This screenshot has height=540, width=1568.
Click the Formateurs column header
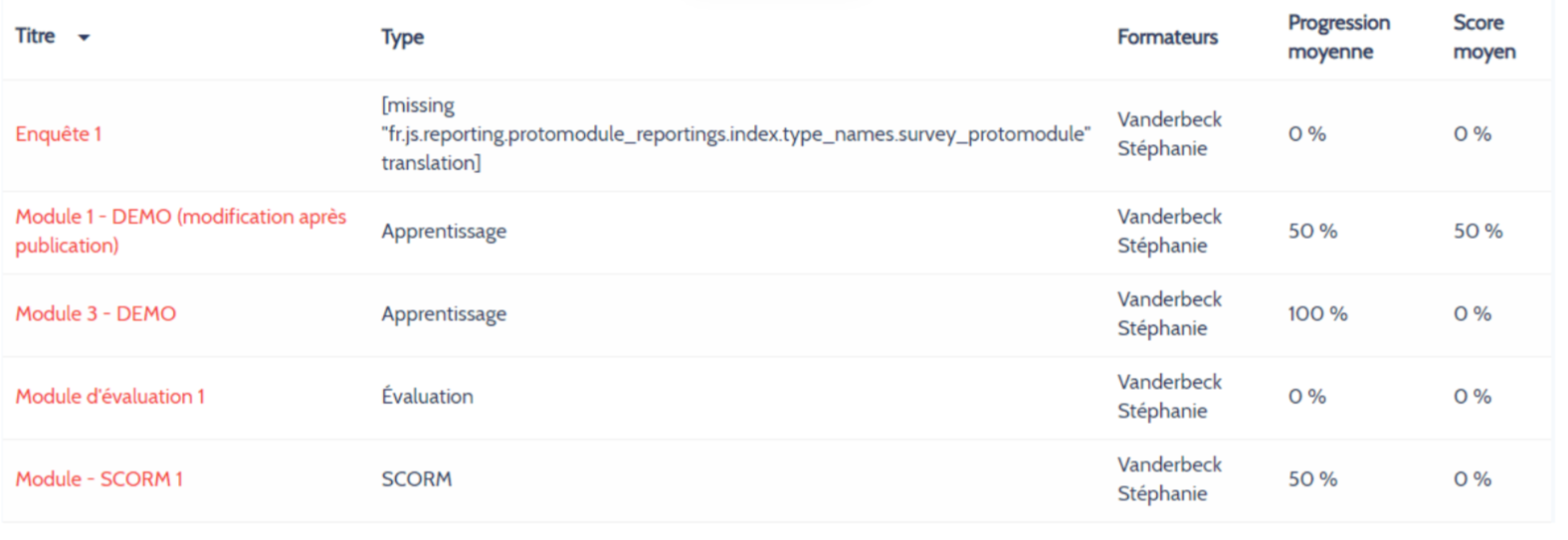tap(1168, 37)
